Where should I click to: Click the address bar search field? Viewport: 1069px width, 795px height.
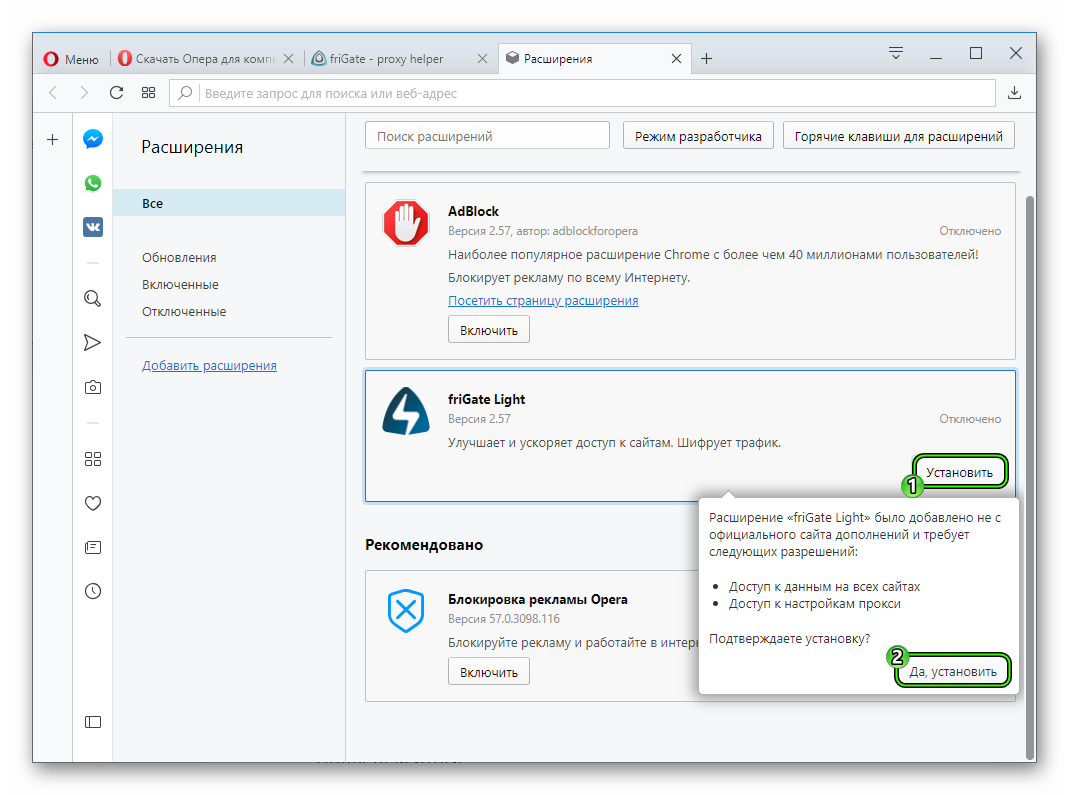coord(582,93)
